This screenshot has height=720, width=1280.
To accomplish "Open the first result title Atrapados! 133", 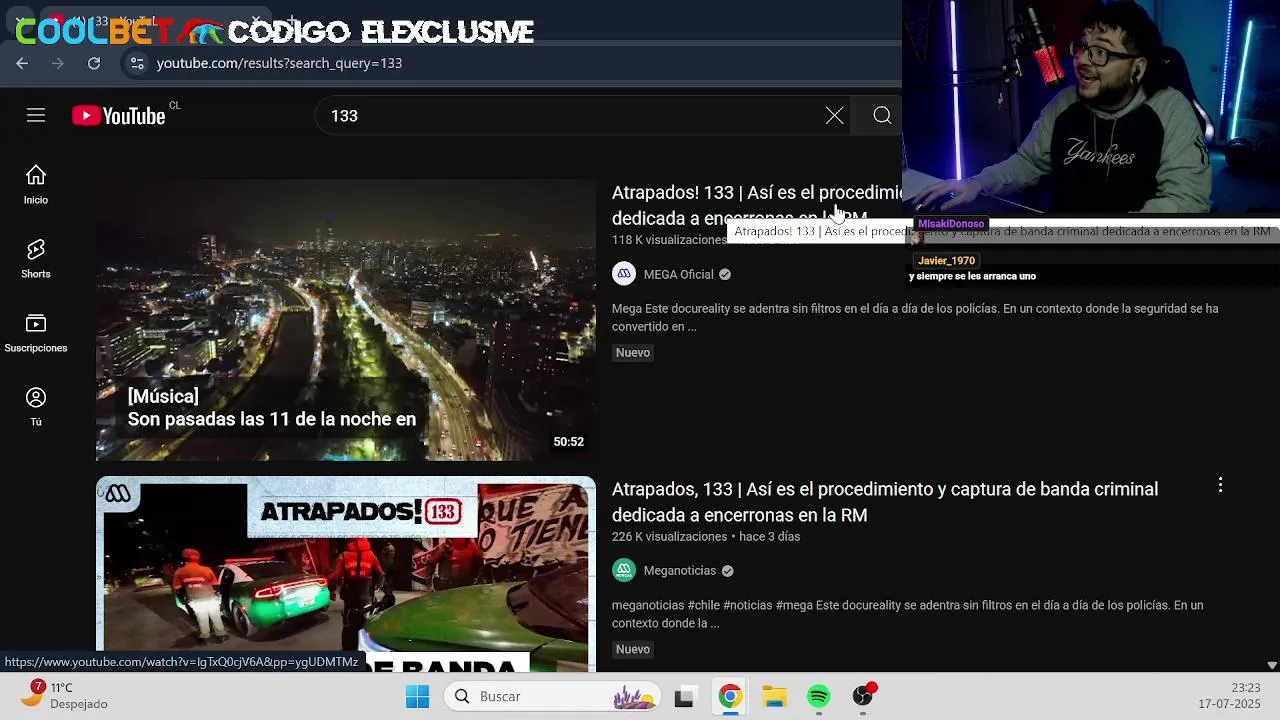I will (x=756, y=205).
